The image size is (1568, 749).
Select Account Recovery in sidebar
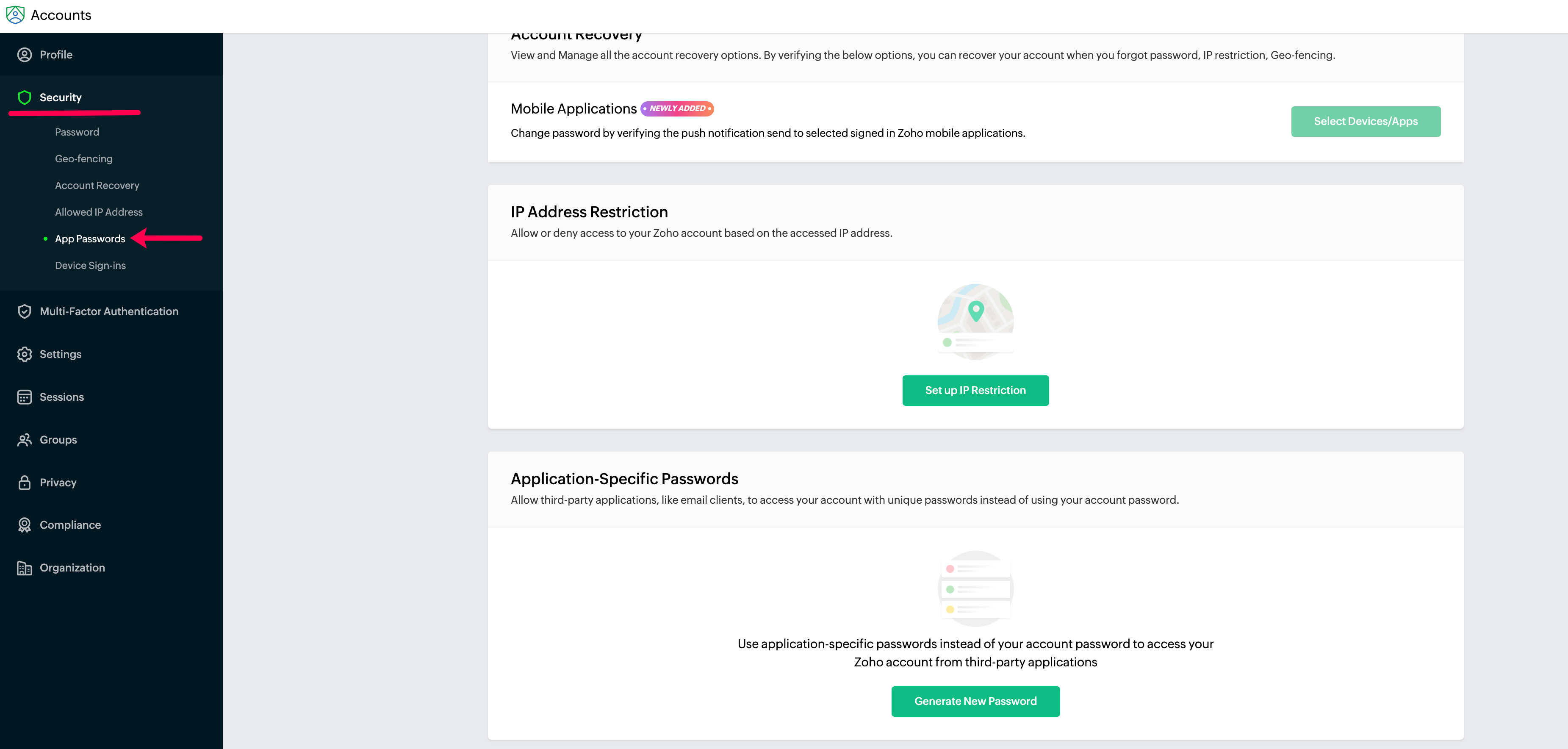[x=97, y=186]
